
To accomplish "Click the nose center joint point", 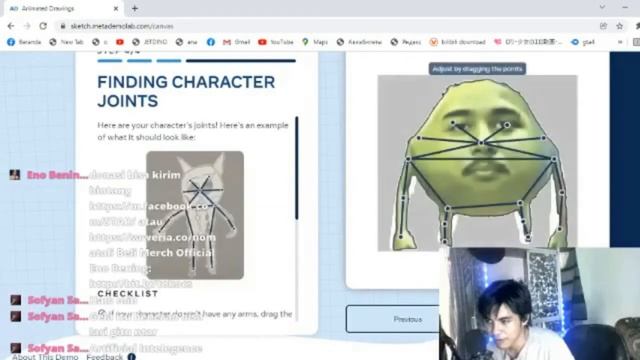I will (x=481, y=143).
